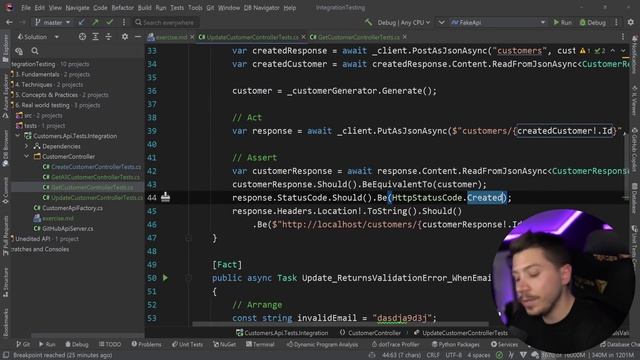The width and height of the screenshot is (640, 360).
Task: Collapse the CustomerController folder
Action: coord(27,156)
